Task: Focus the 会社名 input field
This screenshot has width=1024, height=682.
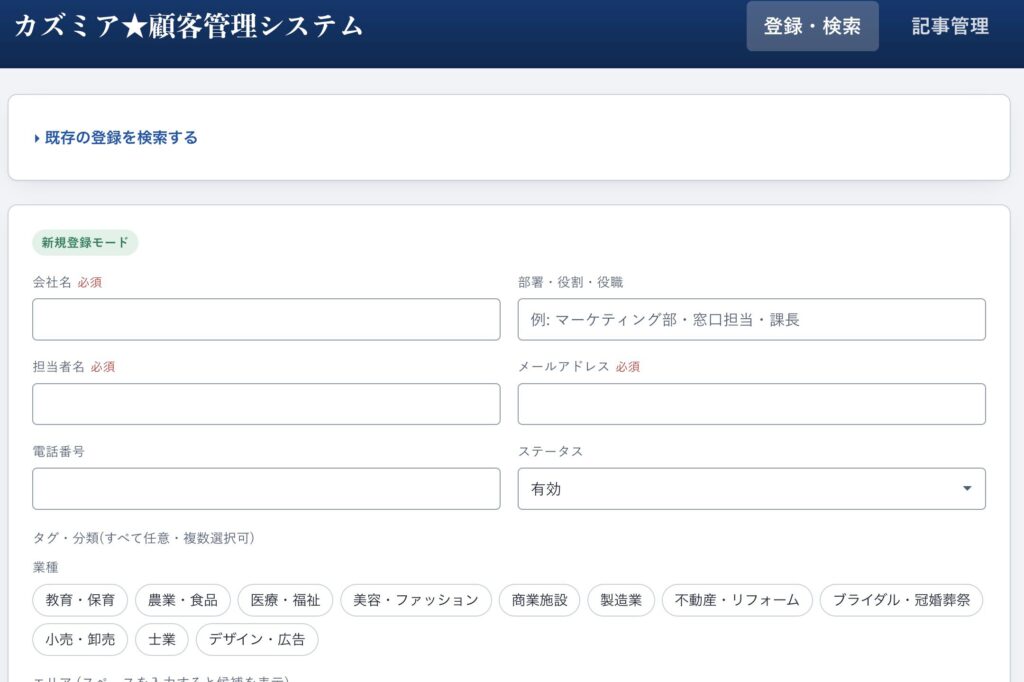Action: pyautogui.click(x=266, y=319)
